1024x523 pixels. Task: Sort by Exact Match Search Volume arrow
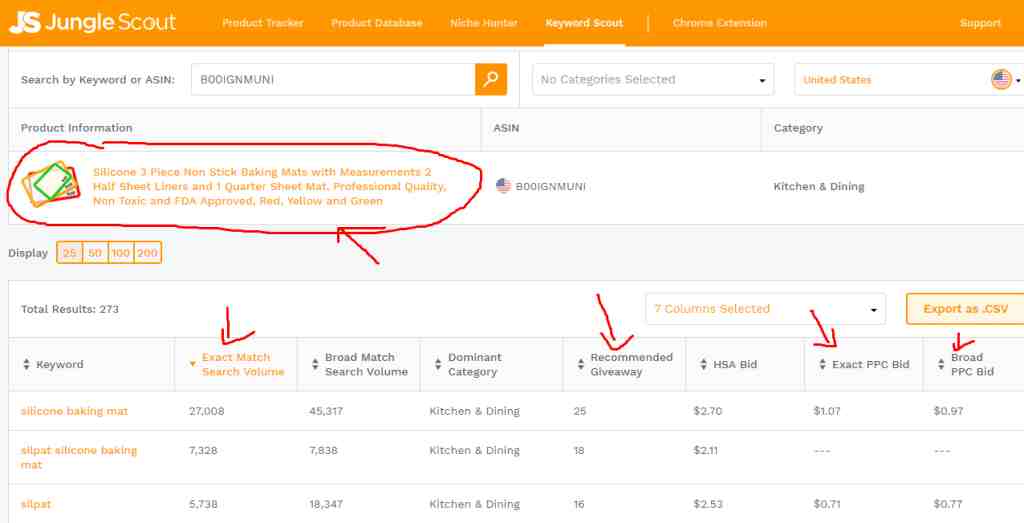193,364
